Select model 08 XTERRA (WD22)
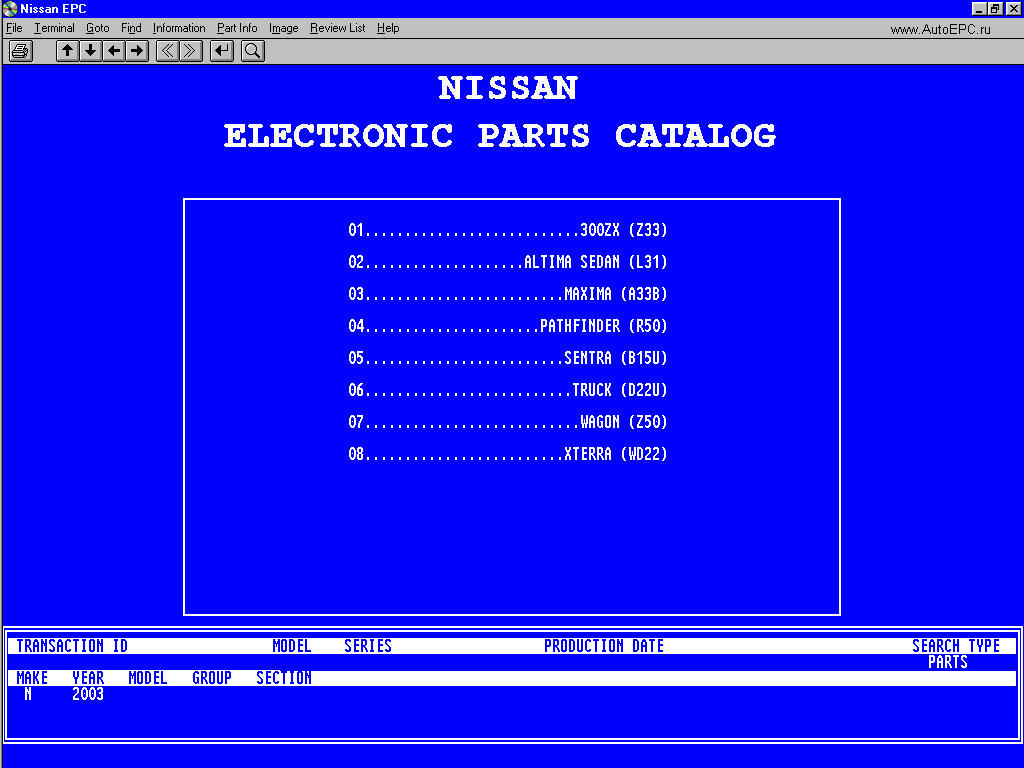Screen dimensions: 1024x768 click(507, 454)
